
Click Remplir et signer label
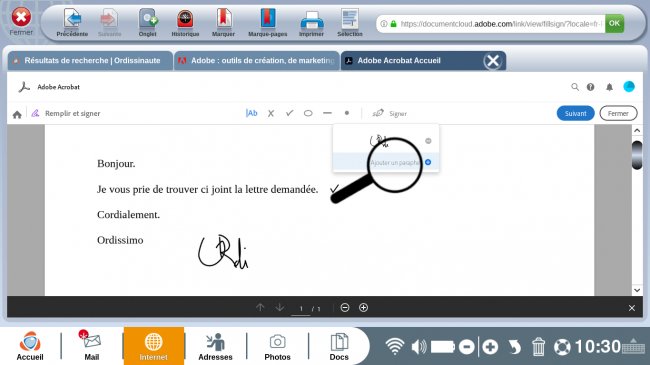(x=73, y=113)
